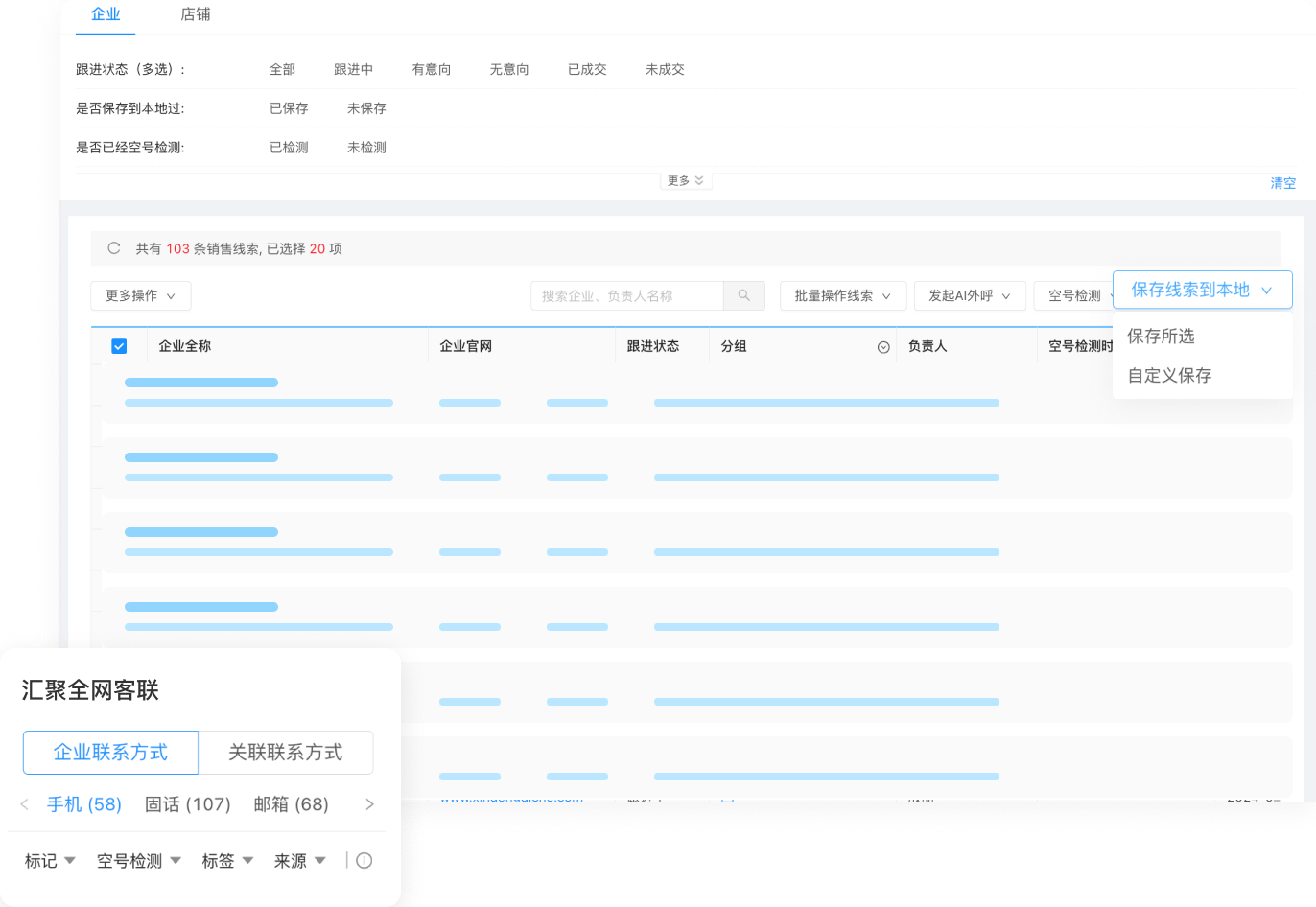Click 清空 to clear filters
The height and width of the screenshot is (907, 1316).
pos(1283,183)
